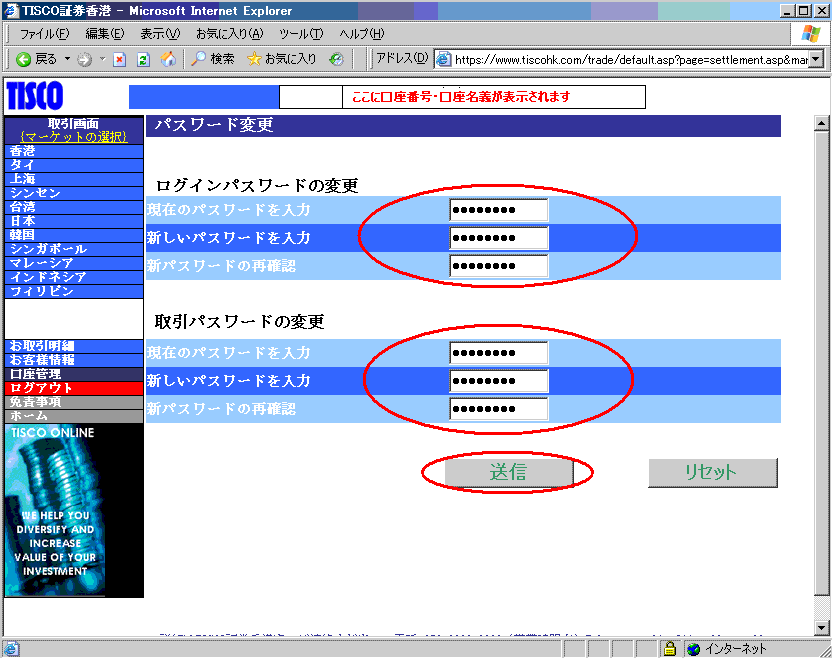
Task: Select the シンガポール market link
Action: [x=74, y=249]
